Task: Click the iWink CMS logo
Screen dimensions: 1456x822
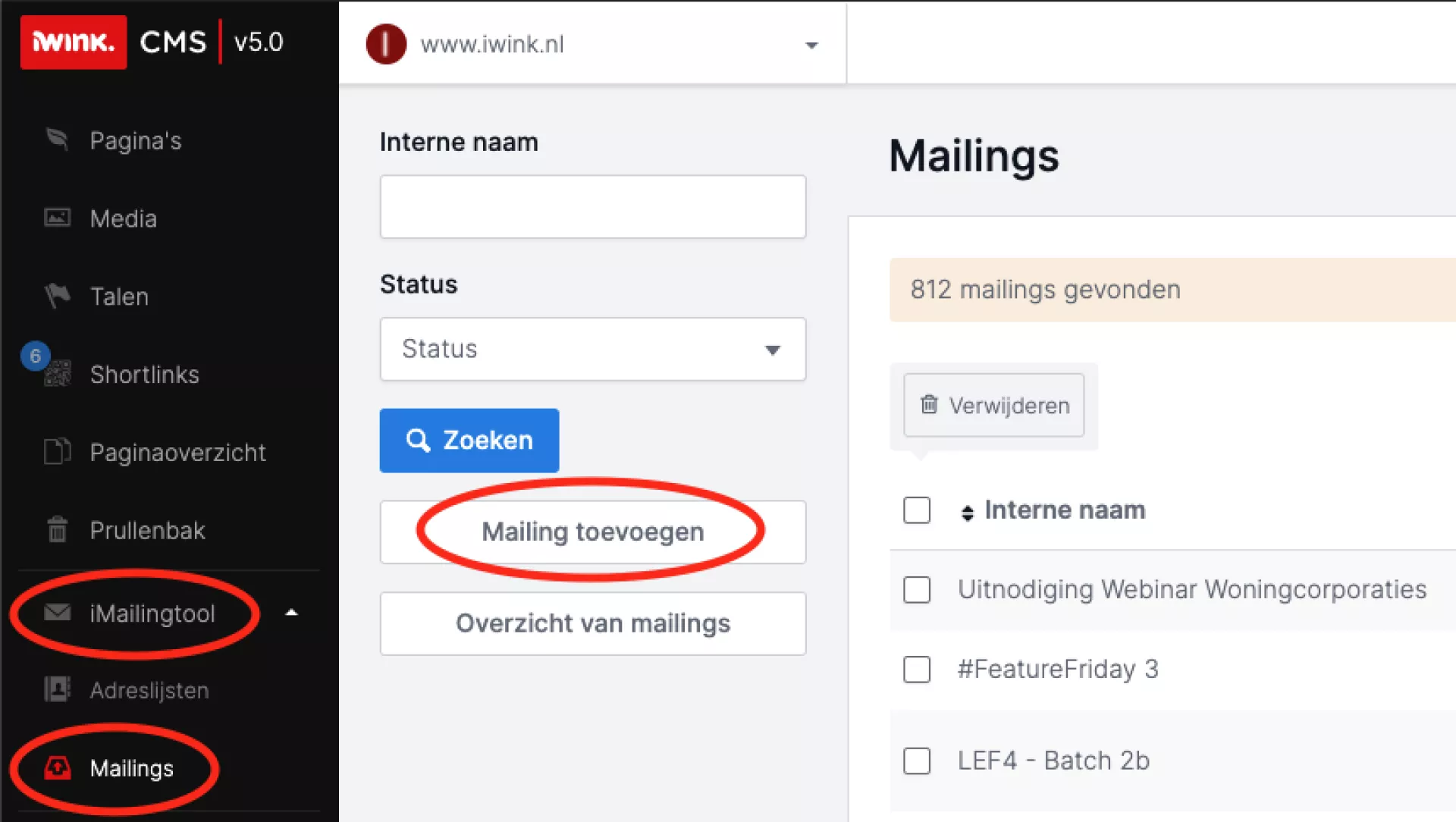Action: tap(74, 42)
